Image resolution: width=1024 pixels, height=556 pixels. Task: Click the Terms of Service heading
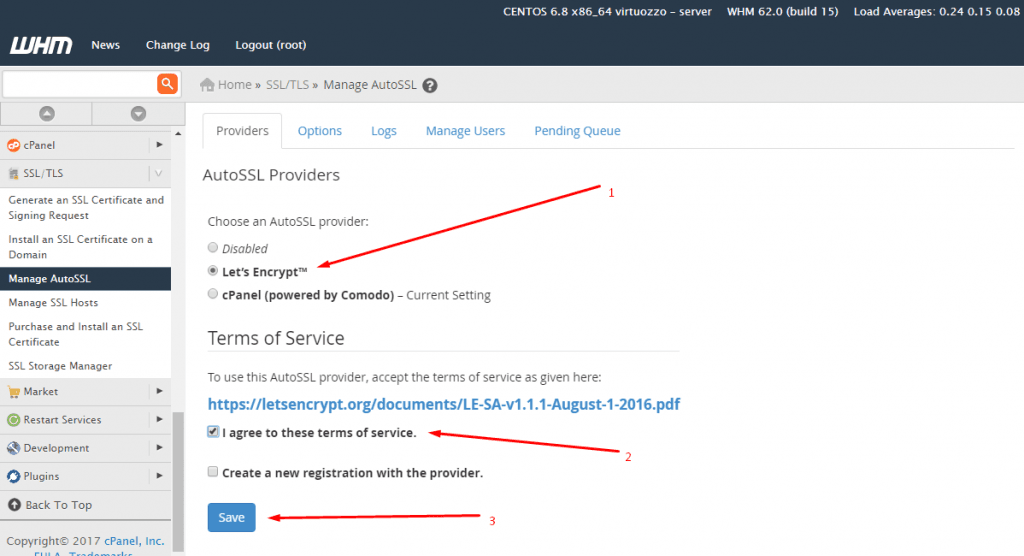click(276, 338)
